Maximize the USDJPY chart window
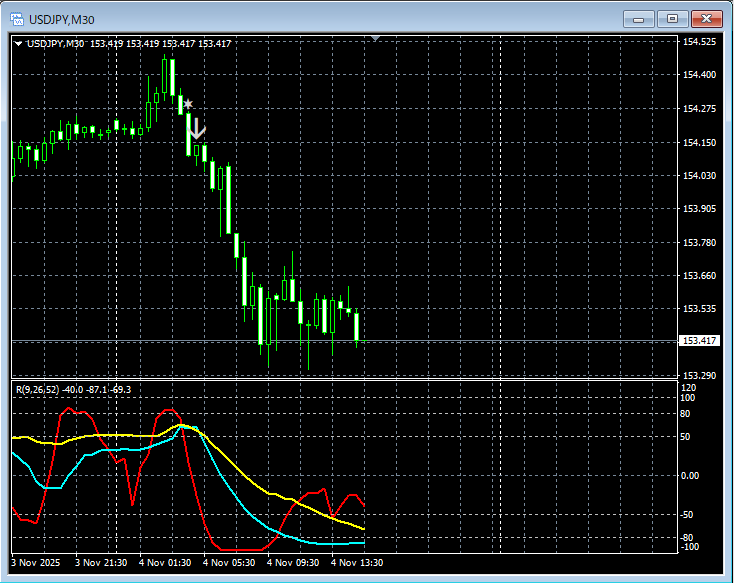Screen dimensions: 735x583 click(x=673, y=19)
